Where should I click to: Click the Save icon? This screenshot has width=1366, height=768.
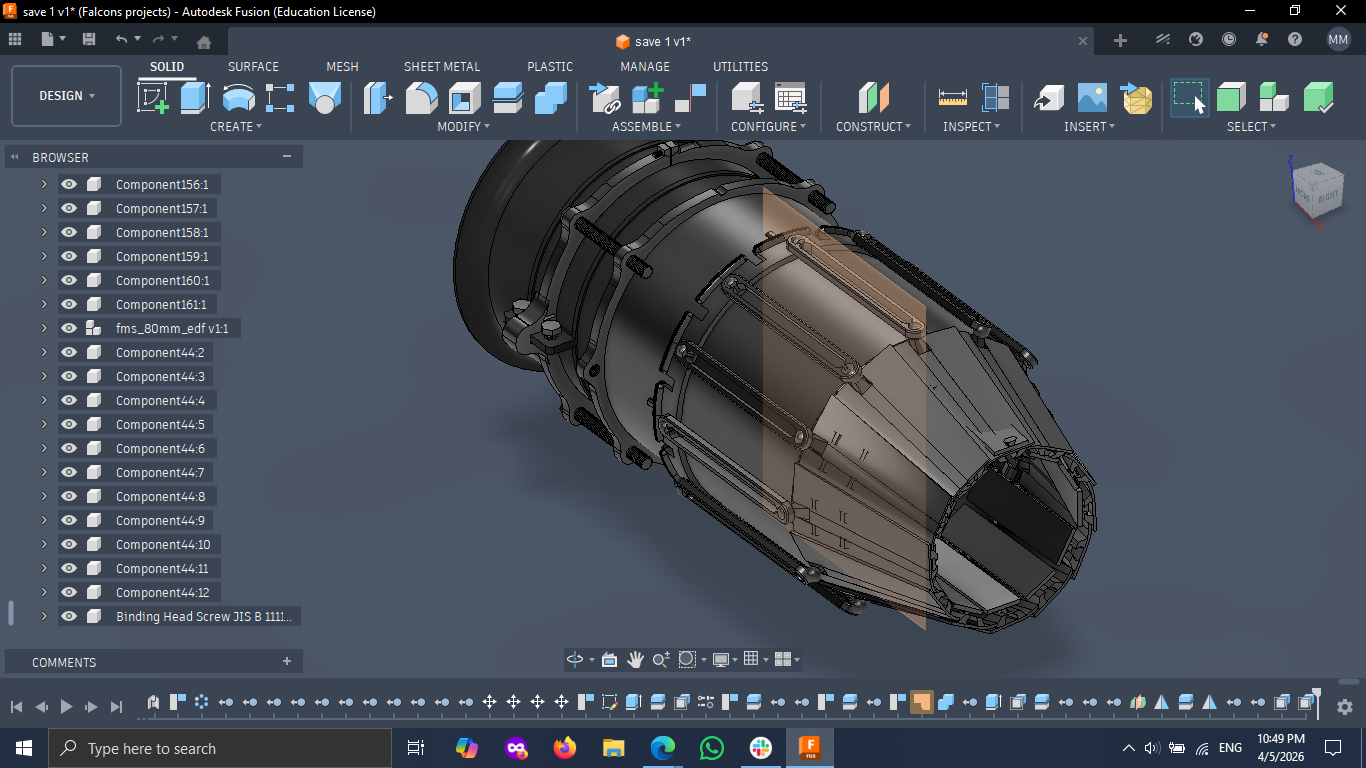(x=89, y=39)
